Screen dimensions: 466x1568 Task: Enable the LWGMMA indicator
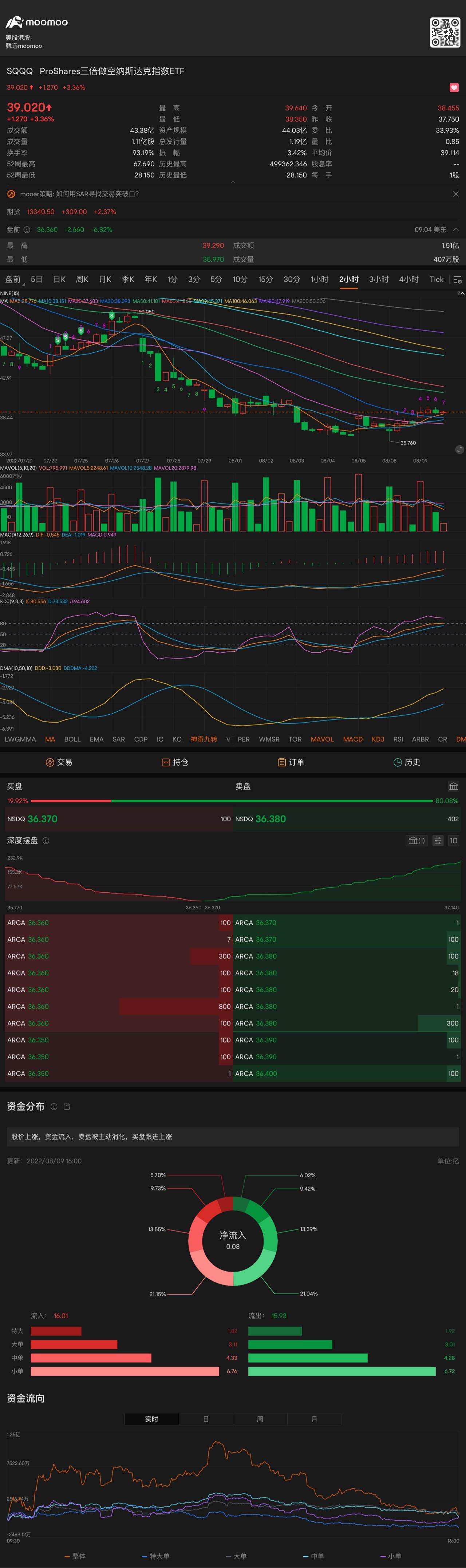(x=20, y=739)
